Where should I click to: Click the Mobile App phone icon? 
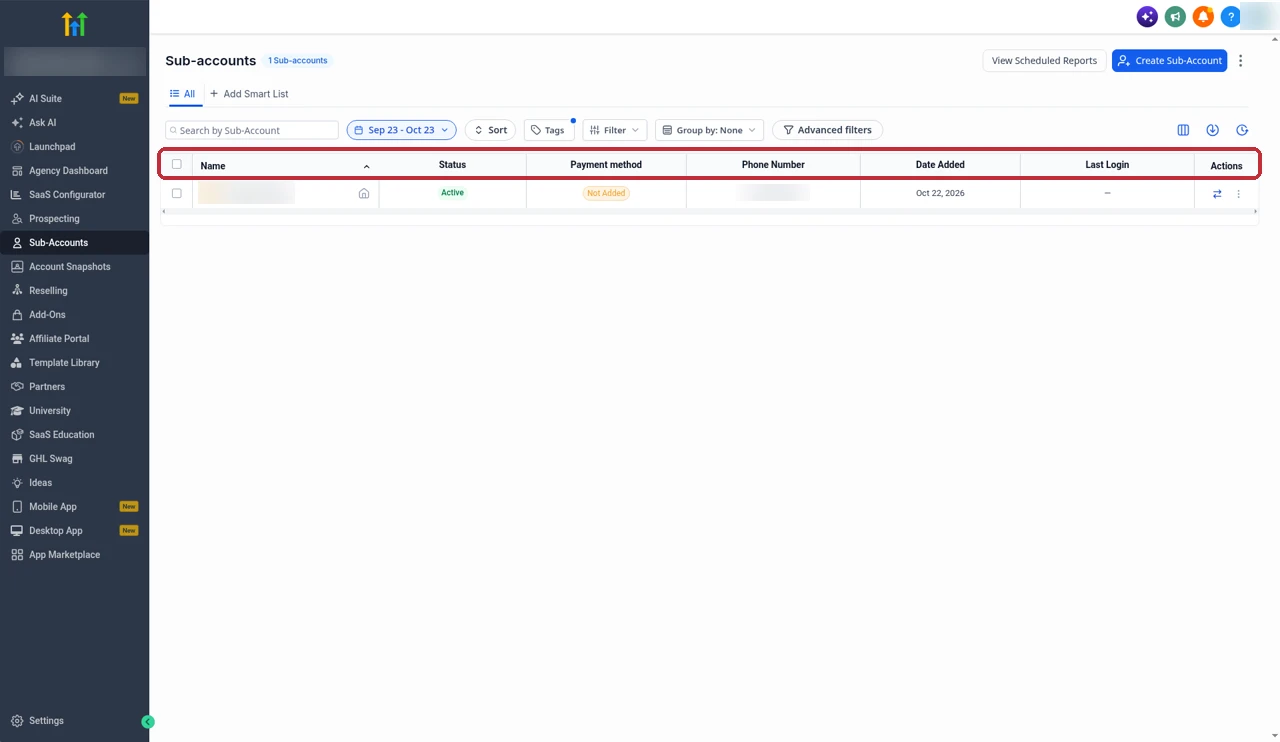(x=17, y=507)
